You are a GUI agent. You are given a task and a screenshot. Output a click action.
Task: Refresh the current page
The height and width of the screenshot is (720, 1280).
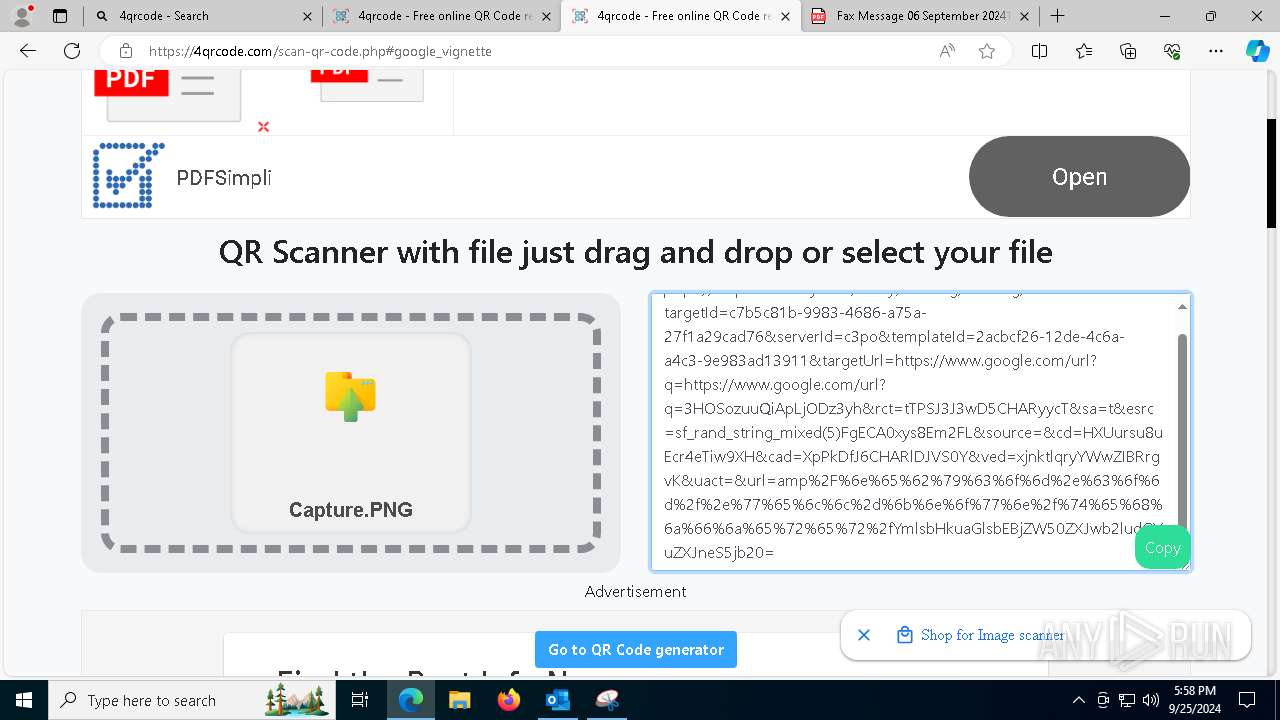coord(72,51)
